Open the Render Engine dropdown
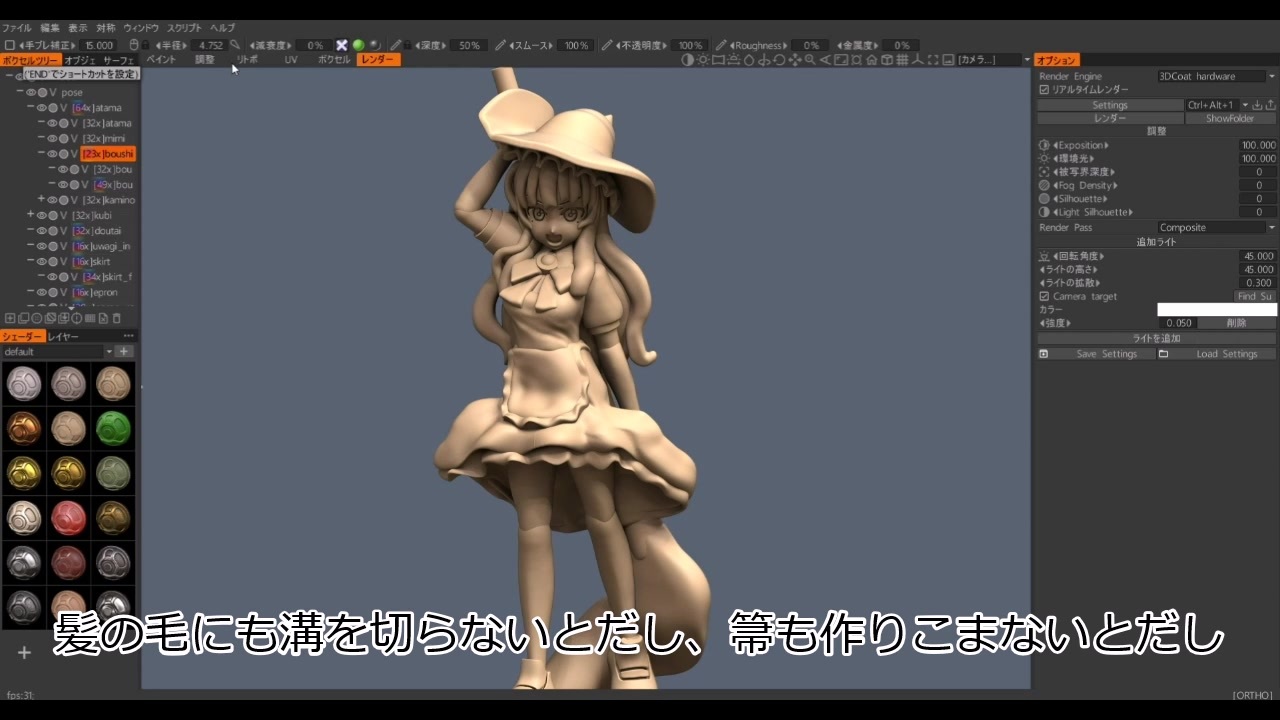The image size is (1280, 720). click(1217, 76)
